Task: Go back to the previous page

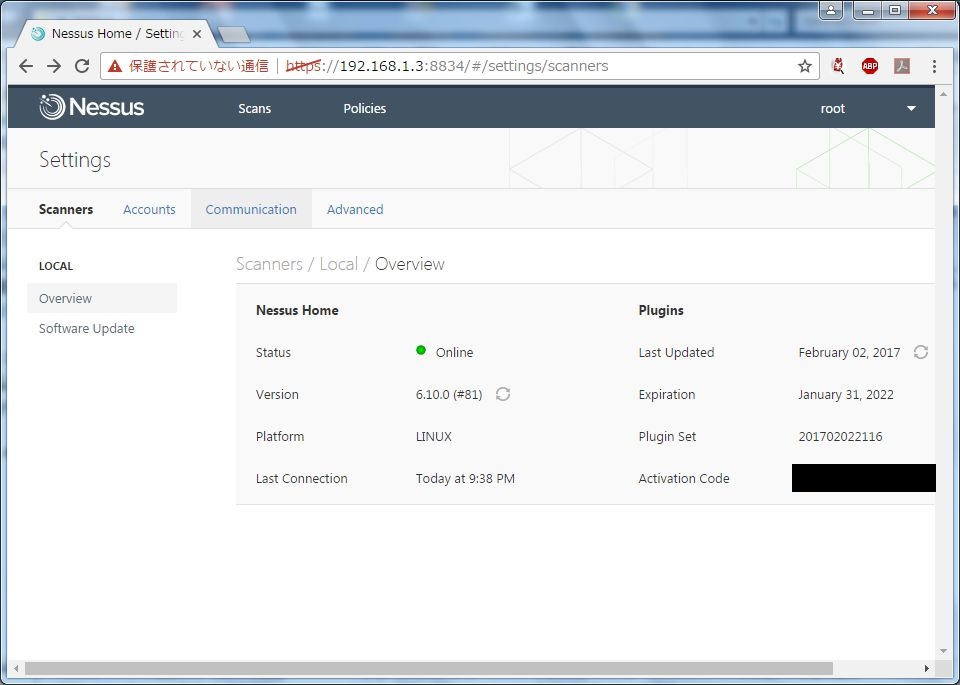Action: click(x=26, y=66)
